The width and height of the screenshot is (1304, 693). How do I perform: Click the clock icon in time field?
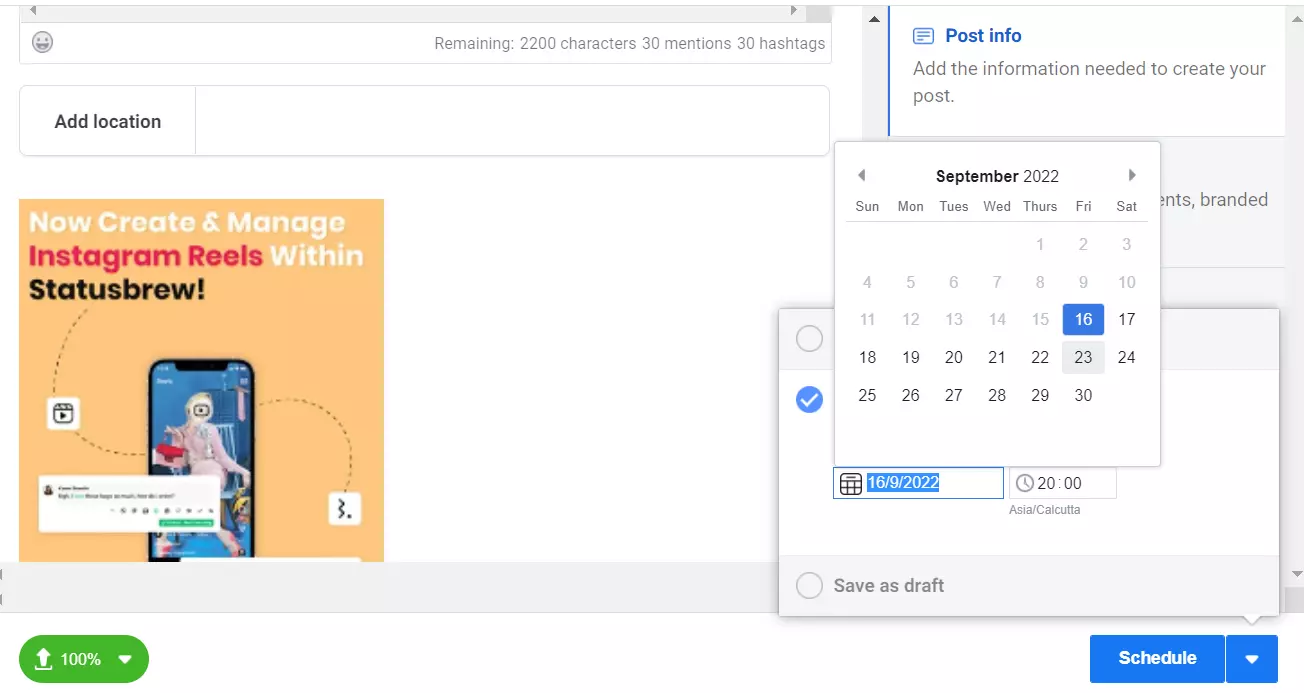(1024, 484)
